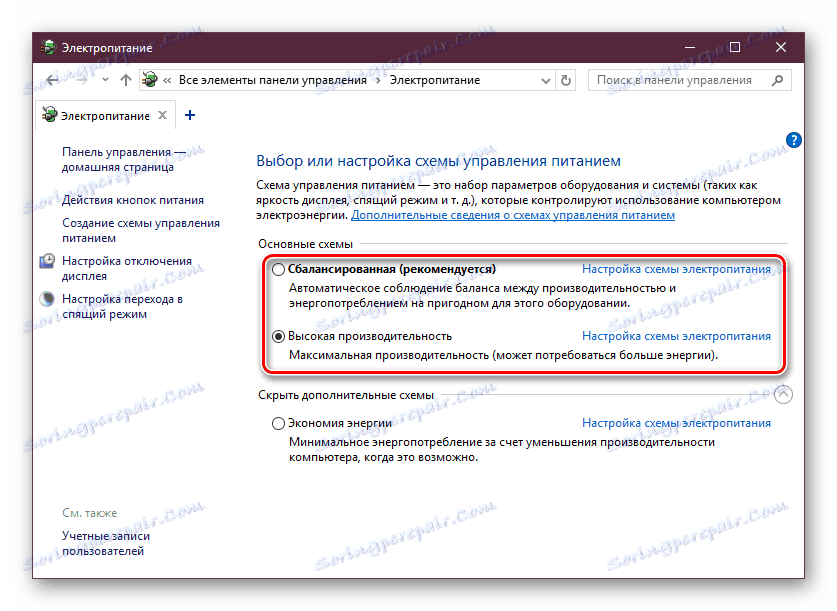Open plan settings for Высокая производительность
Image resolution: width=837 pixels, height=611 pixels.
pos(676,336)
